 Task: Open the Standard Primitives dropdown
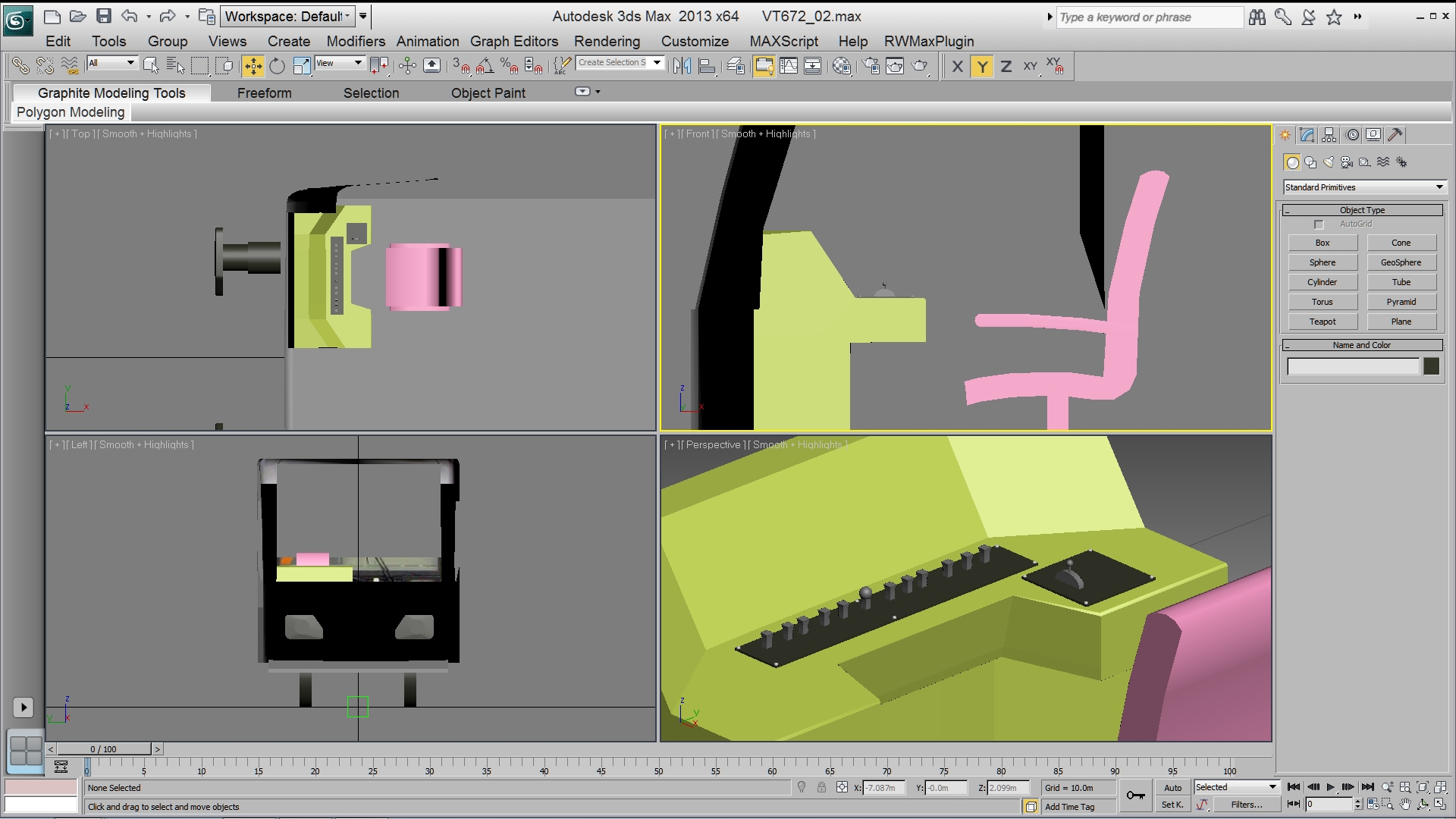(1364, 187)
